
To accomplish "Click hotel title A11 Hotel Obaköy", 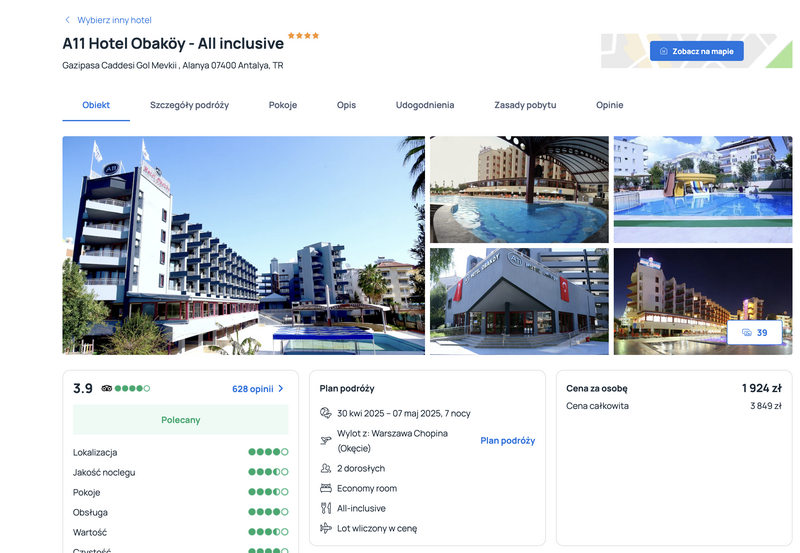I will point(173,44).
